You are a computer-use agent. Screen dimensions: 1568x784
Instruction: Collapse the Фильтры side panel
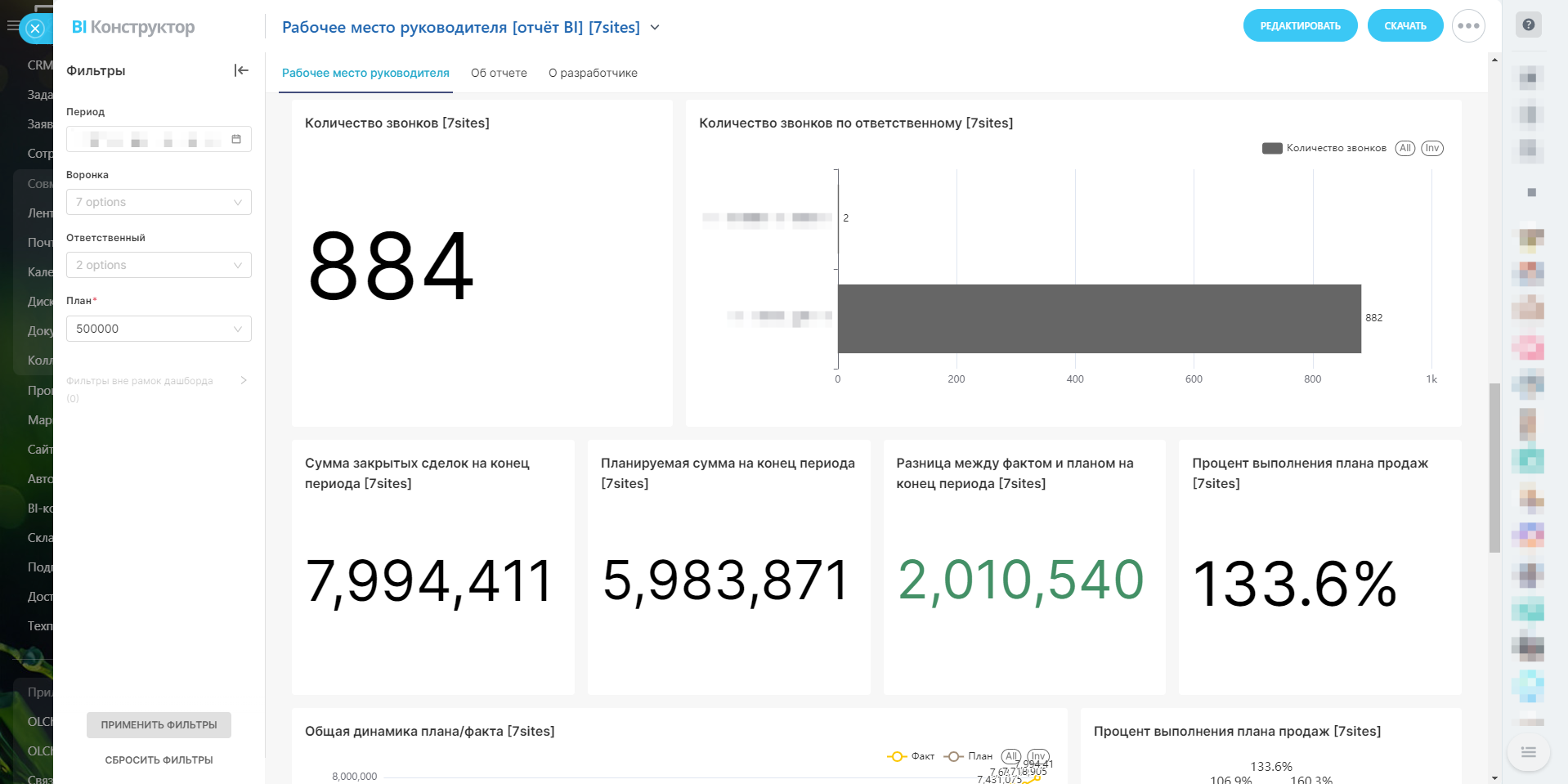point(241,70)
